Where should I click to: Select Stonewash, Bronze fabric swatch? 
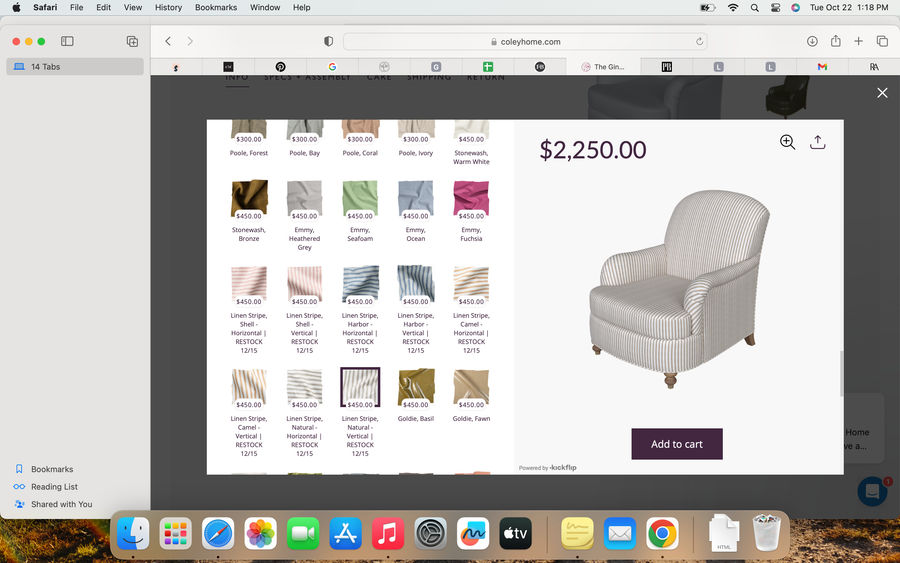coord(249,199)
